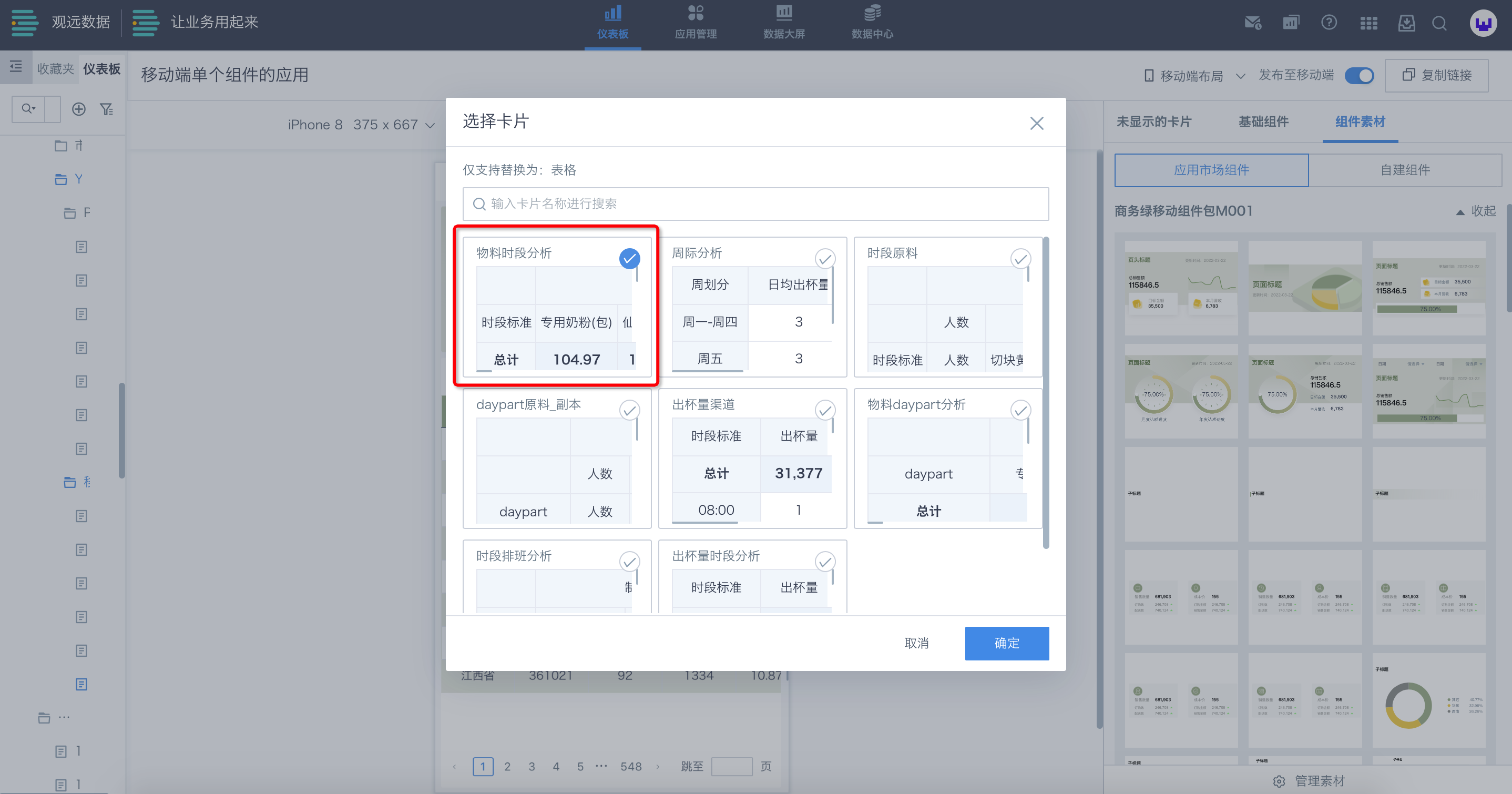Open the mail notifications icon

[x=1253, y=23]
